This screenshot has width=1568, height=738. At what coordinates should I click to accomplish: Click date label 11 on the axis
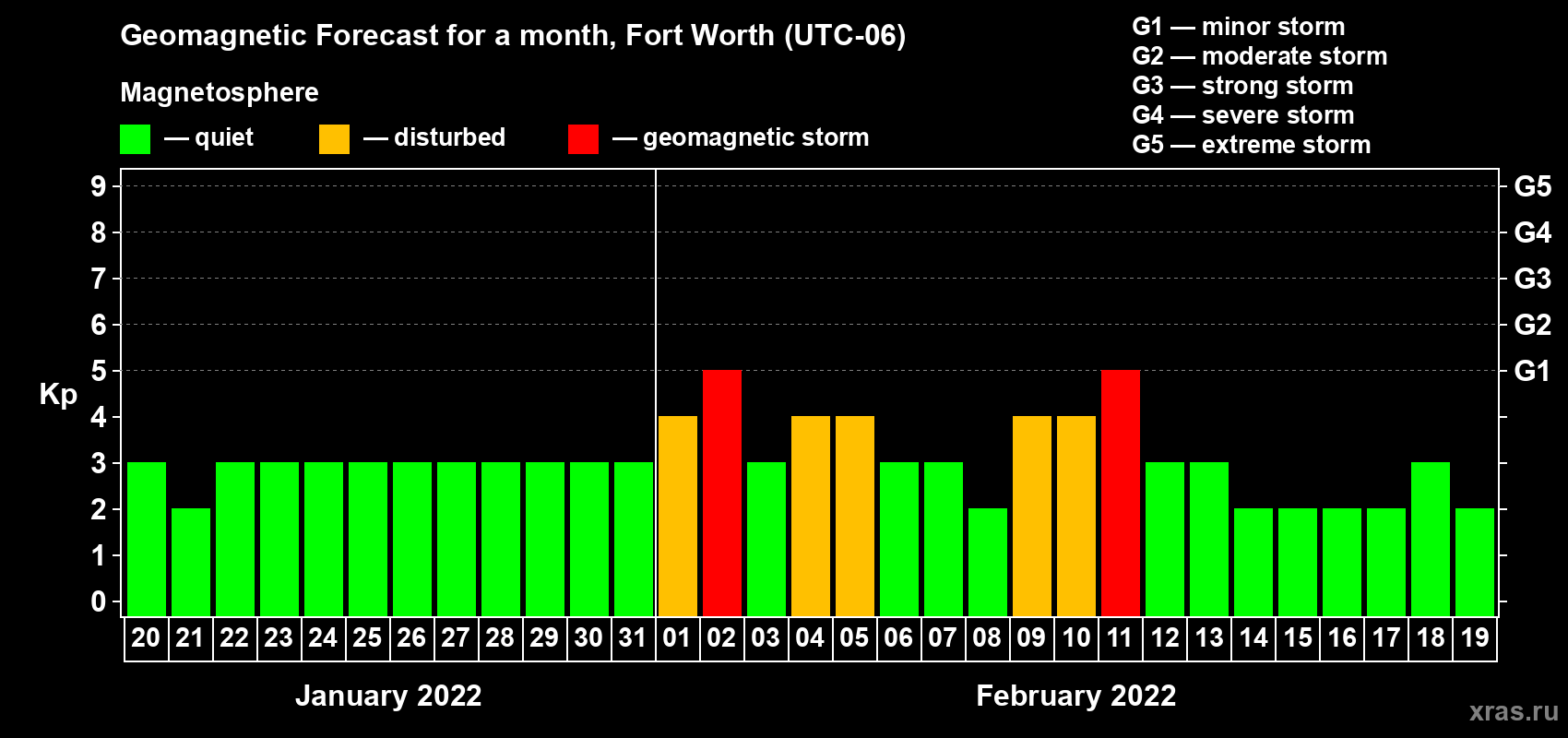[1120, 637]
